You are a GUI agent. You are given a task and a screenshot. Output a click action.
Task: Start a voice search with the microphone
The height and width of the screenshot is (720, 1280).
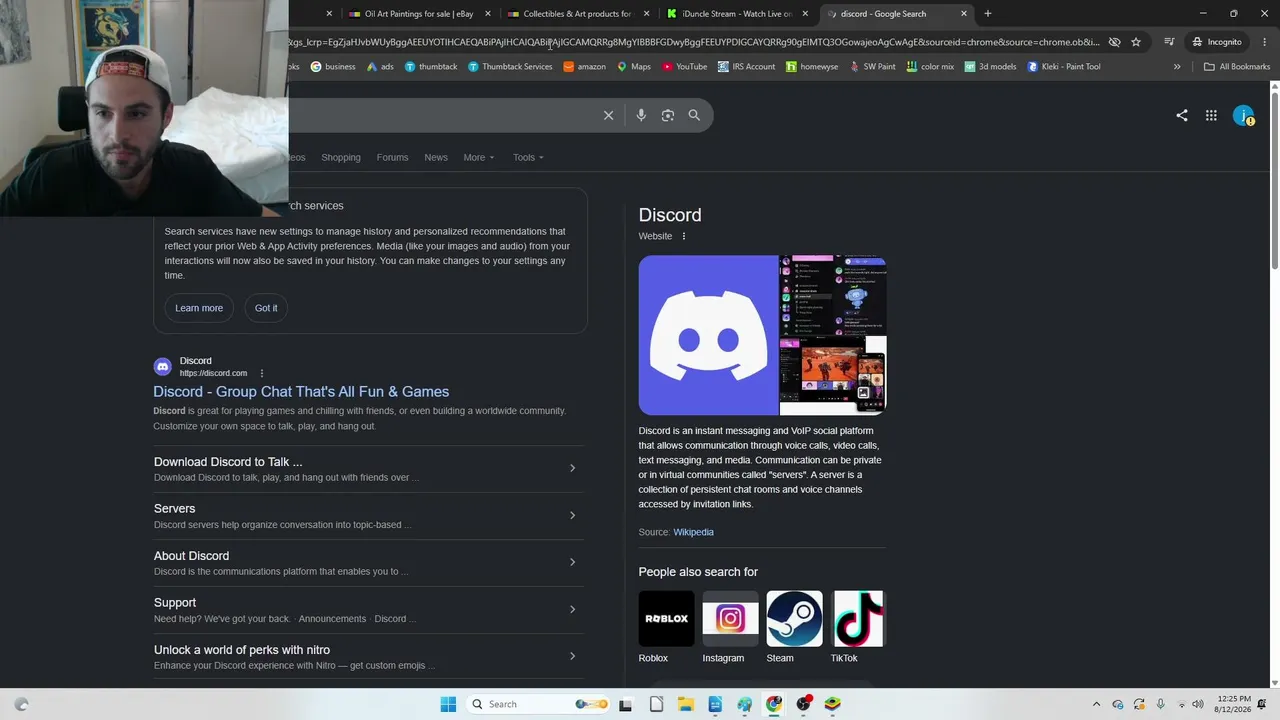[x=641, y=115]
